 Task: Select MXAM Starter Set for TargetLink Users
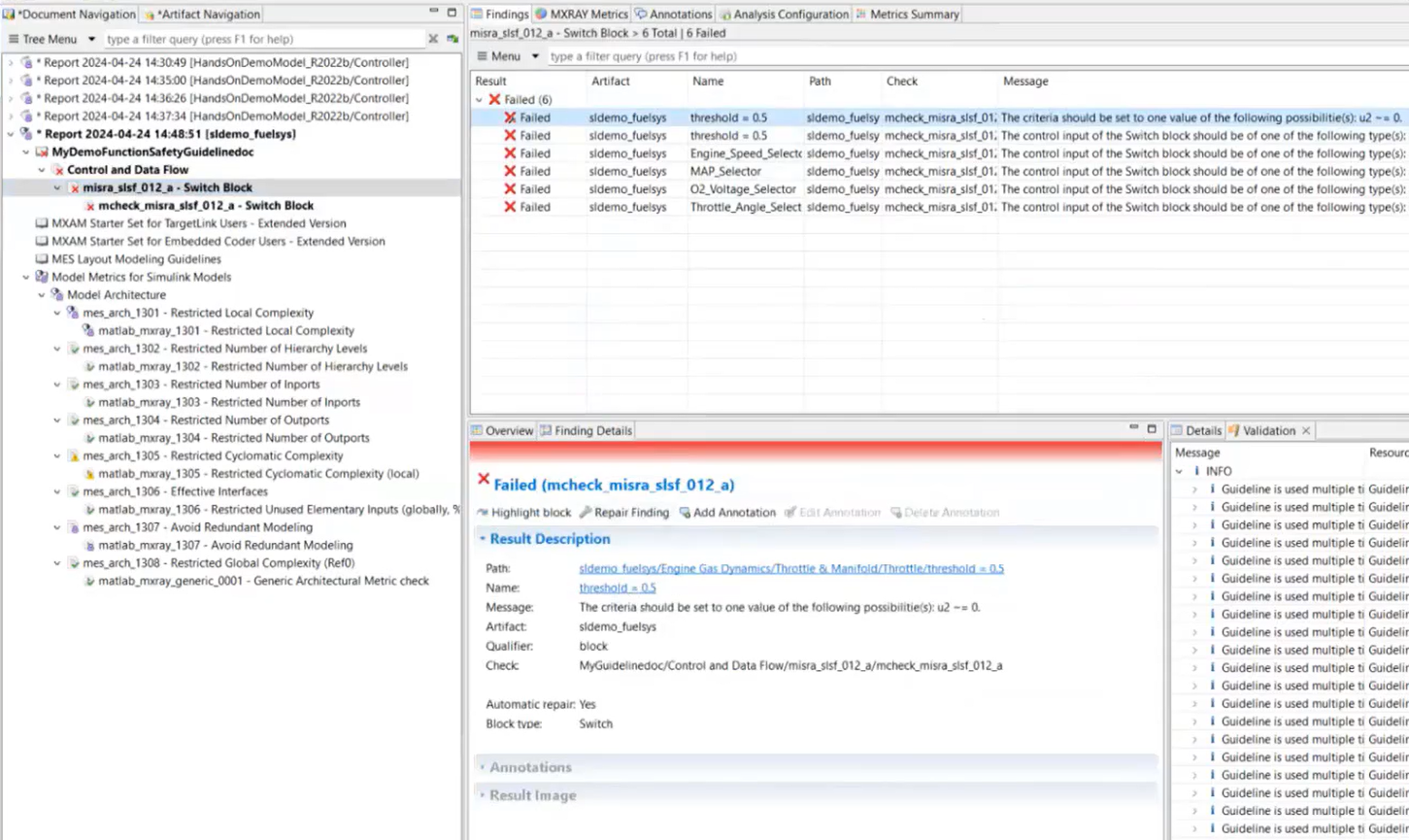click(x=198, y=223)
